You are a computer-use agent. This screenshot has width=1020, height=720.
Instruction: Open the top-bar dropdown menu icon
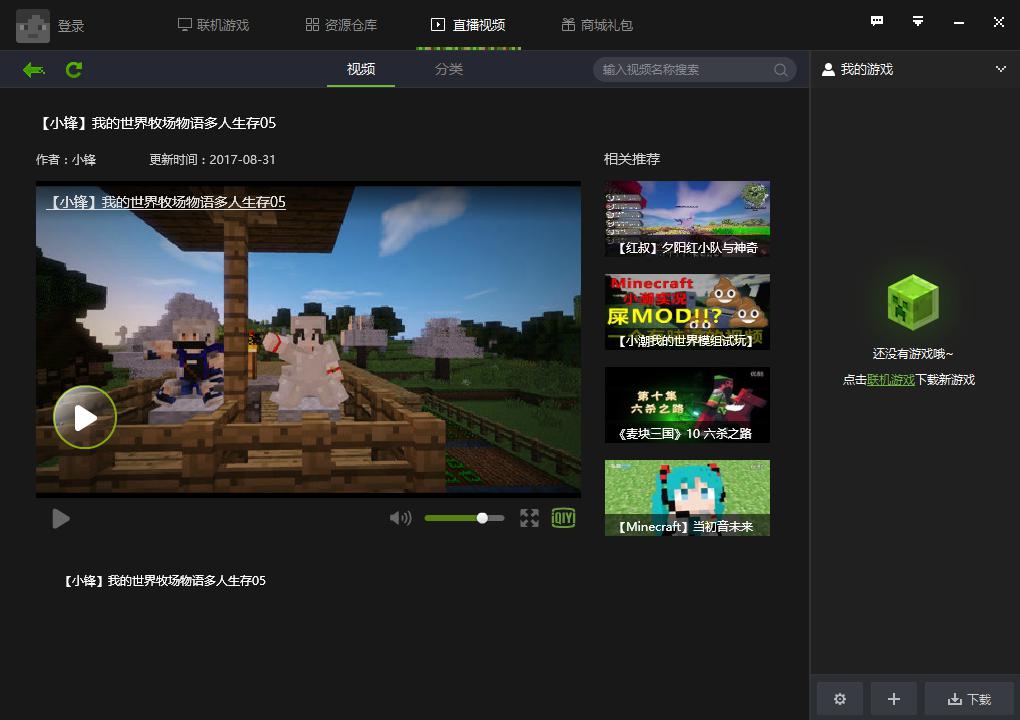click(x=918, y=21)
